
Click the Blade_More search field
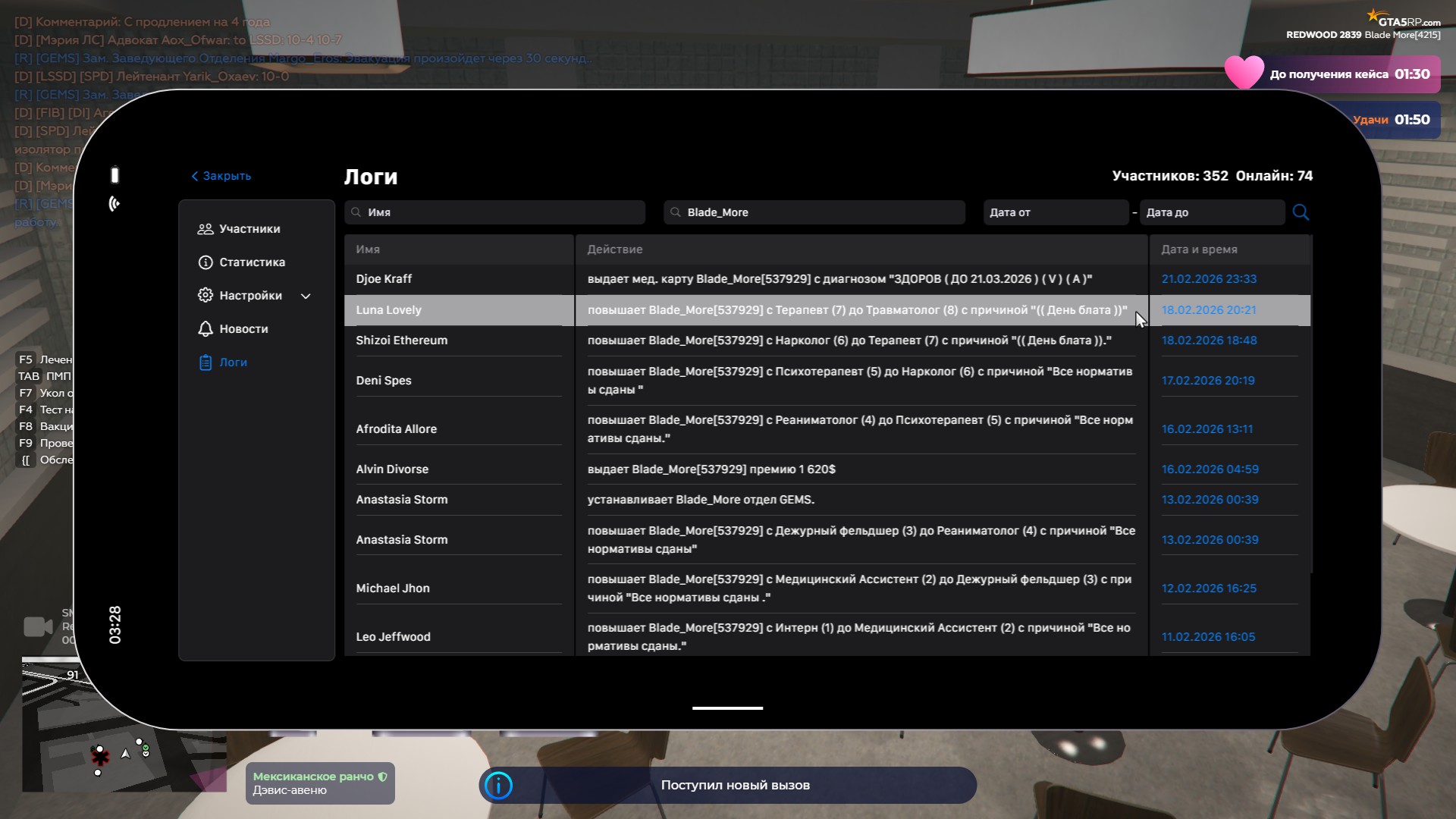tap(814, 212)
